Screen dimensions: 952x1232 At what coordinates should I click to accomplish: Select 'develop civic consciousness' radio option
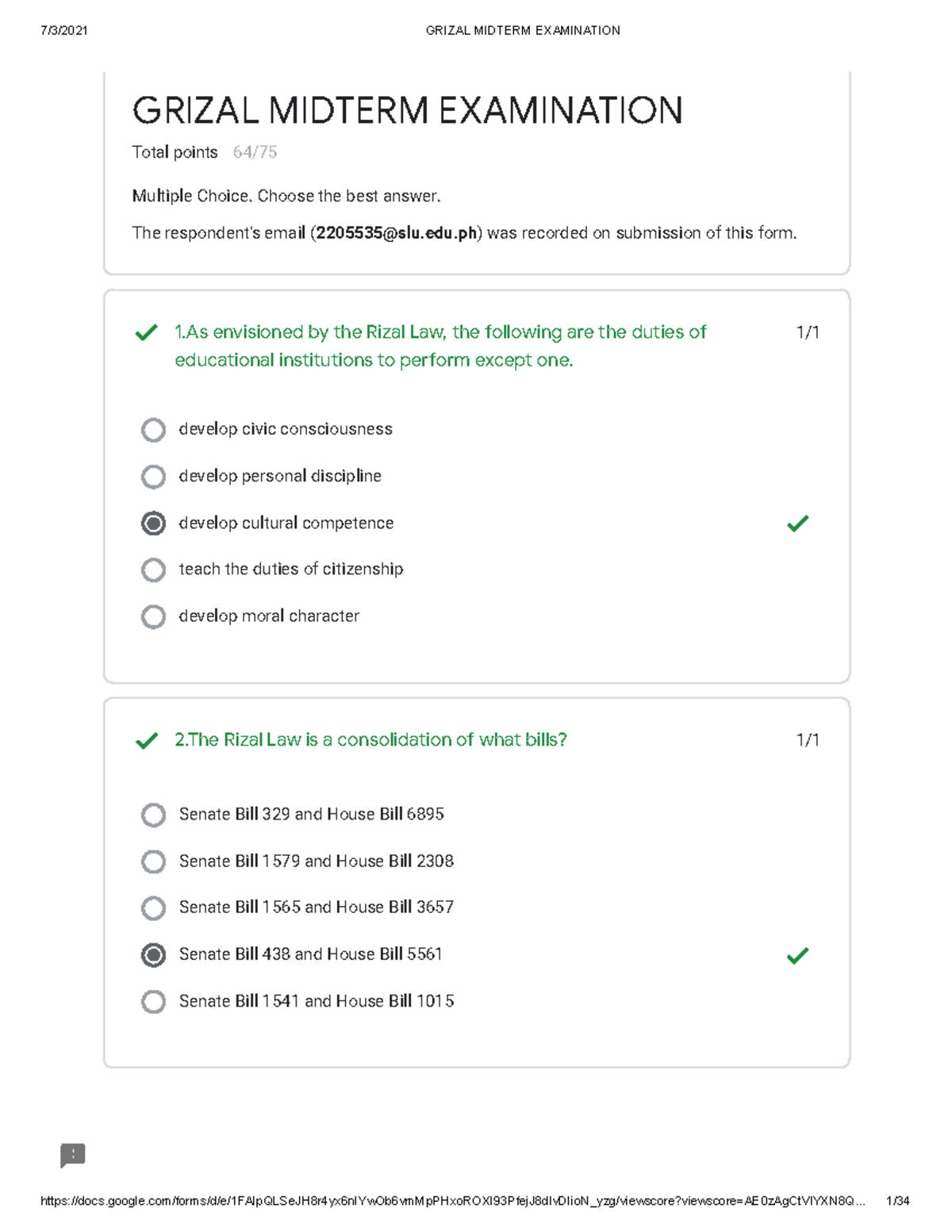tap(153, 430)
